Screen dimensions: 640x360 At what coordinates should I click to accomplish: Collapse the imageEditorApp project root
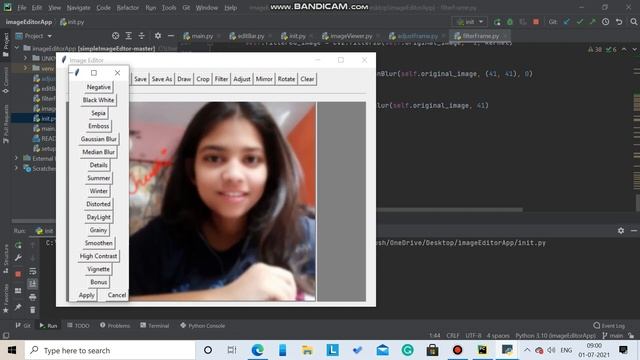[17, 48]
